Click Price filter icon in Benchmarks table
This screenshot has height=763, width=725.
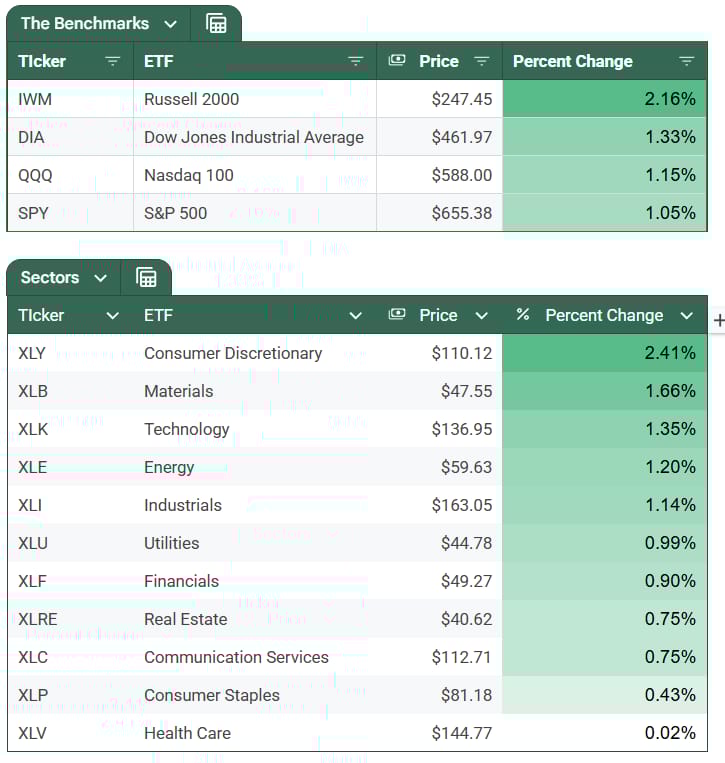tap(481, 61)
